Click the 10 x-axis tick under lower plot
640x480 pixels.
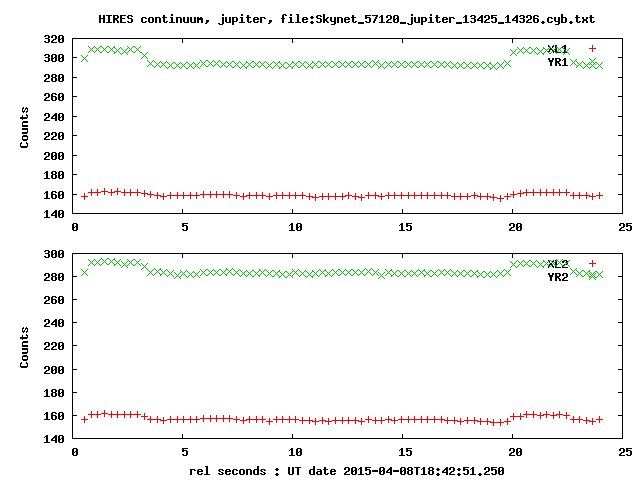coord(295,452)
